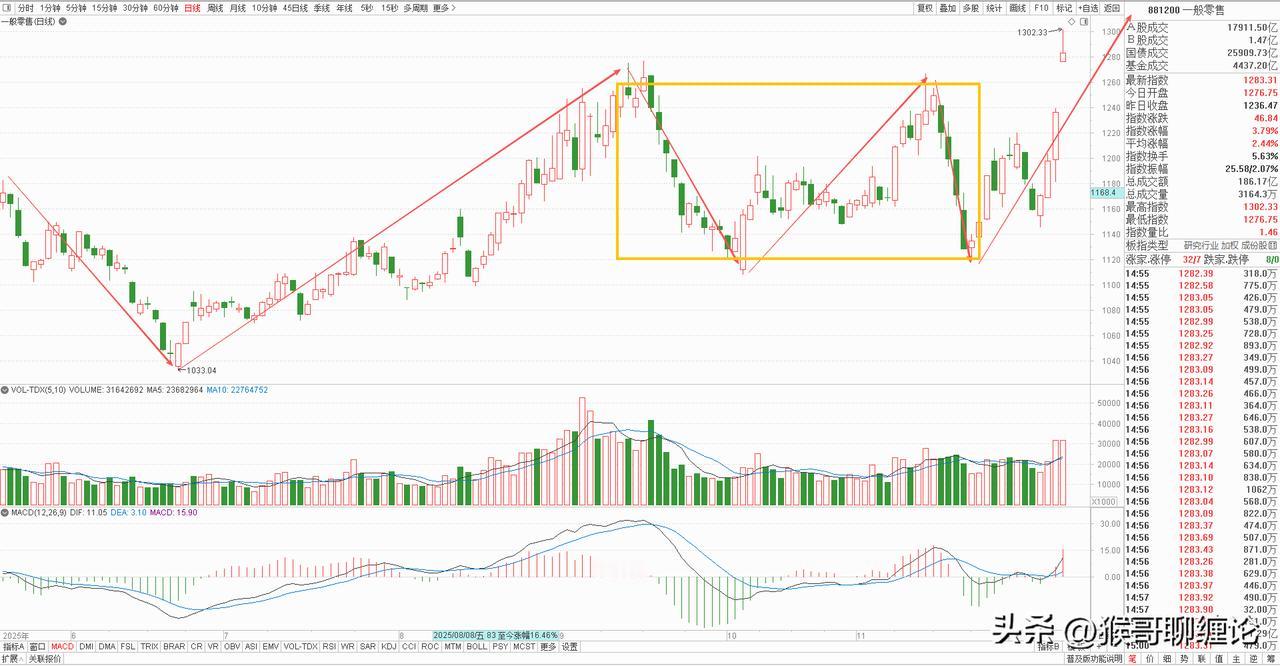Select the BRAR indicator tab
The width and height of the screenshot is (1280, 666).
point(174,646)
